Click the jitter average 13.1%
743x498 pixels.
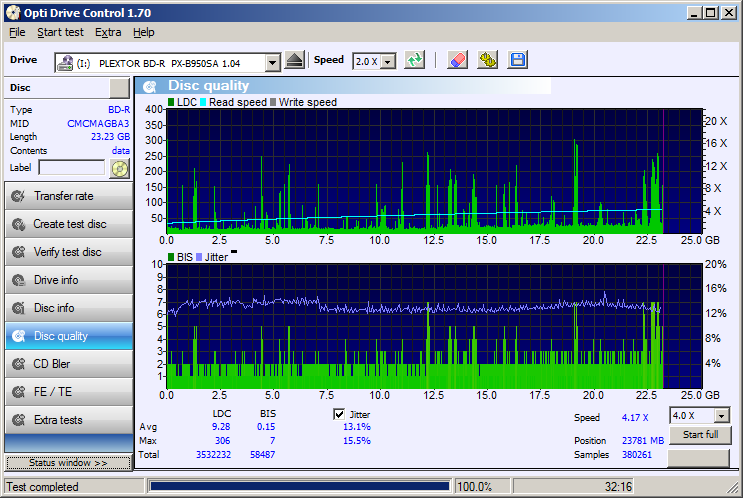[x=357, y=427]
